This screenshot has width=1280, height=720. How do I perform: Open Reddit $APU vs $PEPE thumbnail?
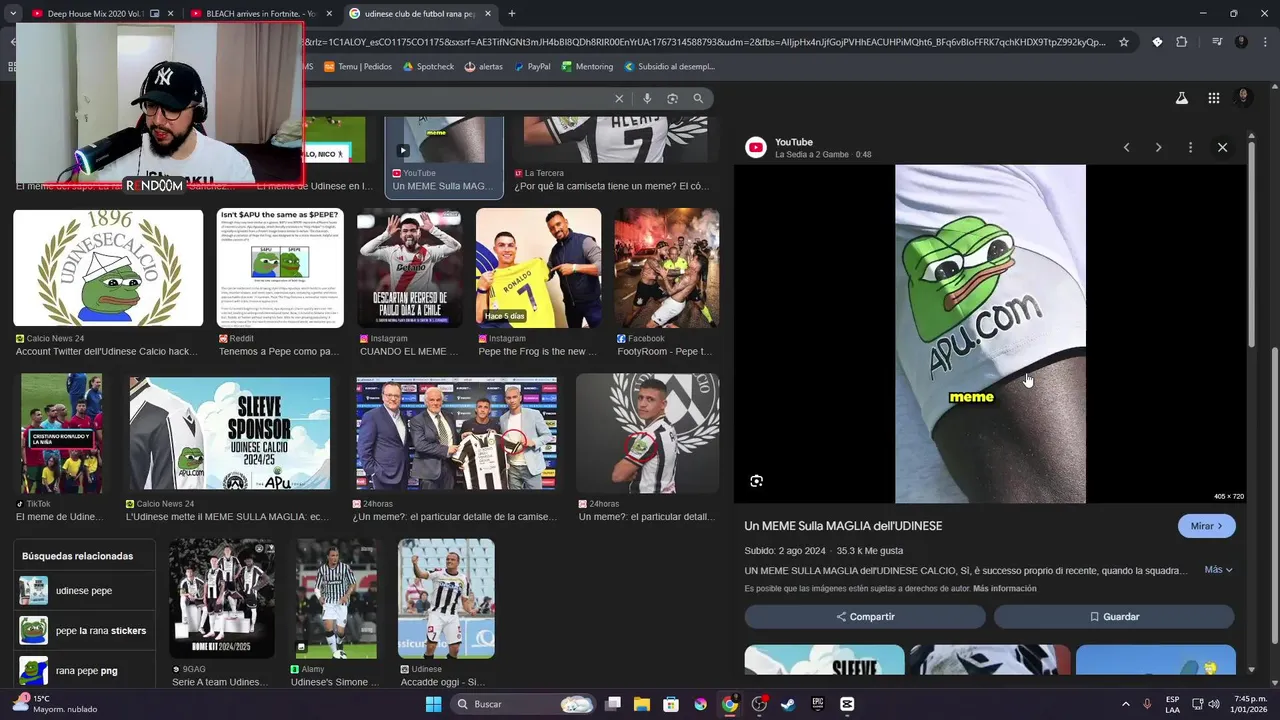tap(280, 268)
